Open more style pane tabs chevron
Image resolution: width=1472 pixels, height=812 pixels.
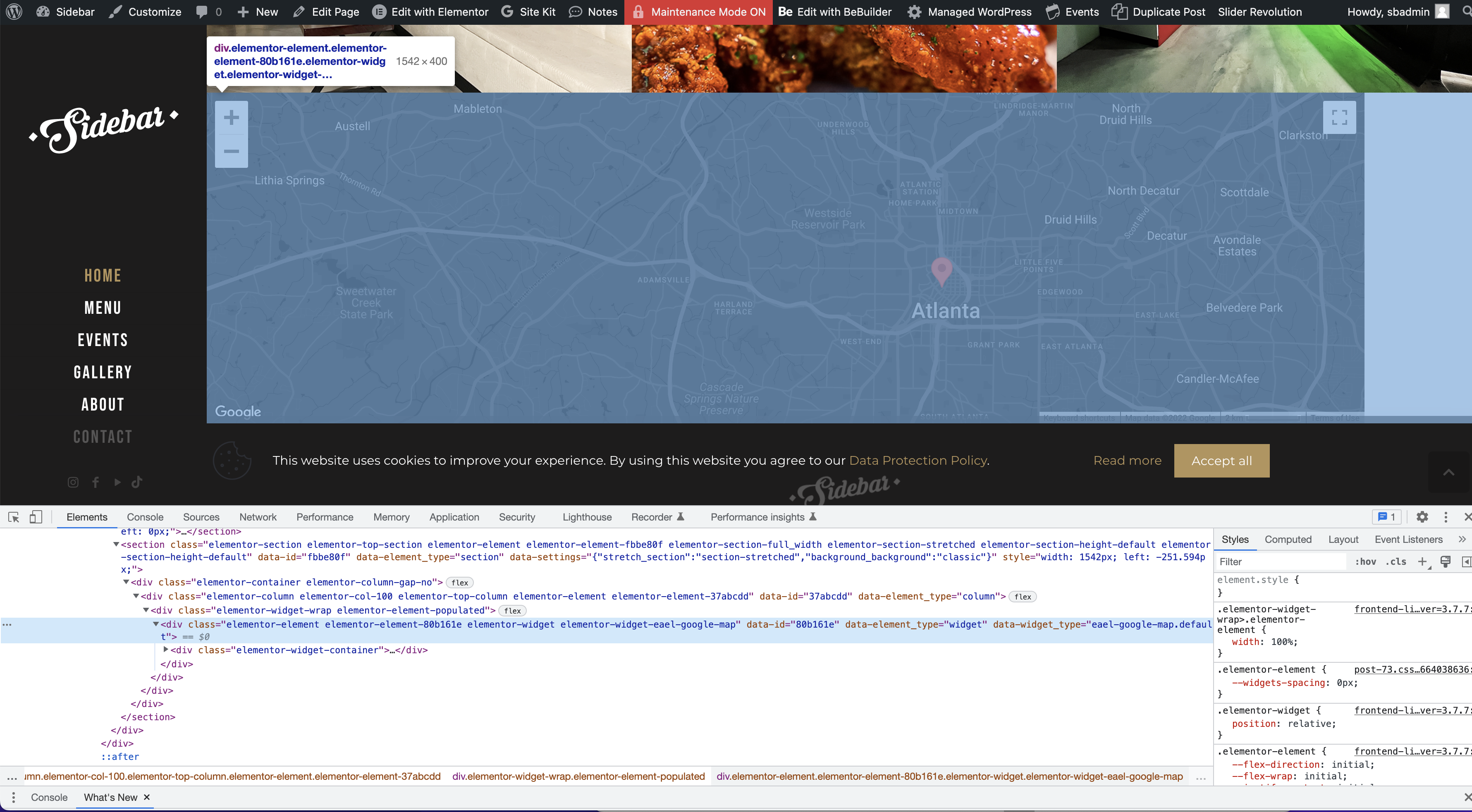[x=1462, y=539]
